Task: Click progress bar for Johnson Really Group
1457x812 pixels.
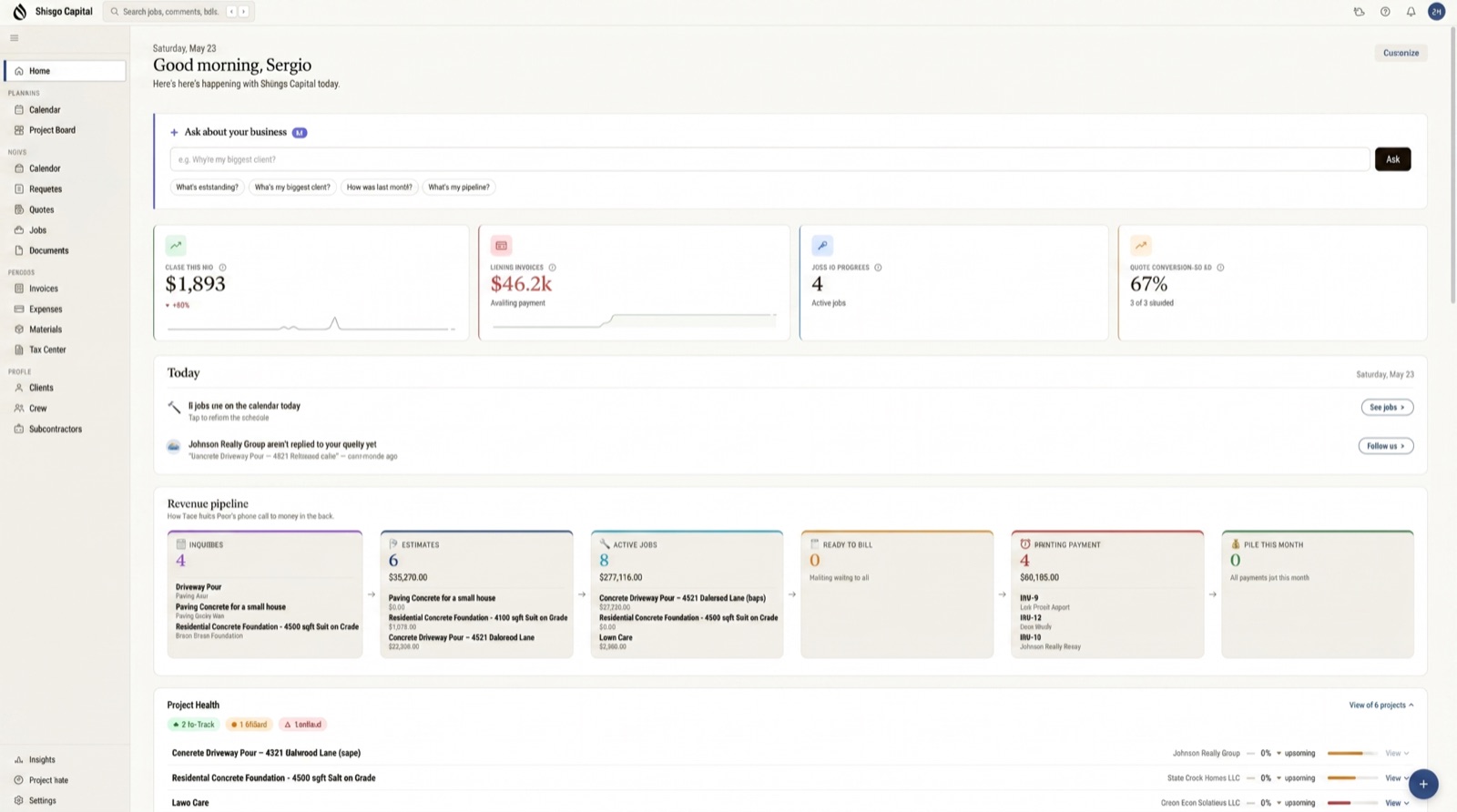Action: pos(1351,754)
